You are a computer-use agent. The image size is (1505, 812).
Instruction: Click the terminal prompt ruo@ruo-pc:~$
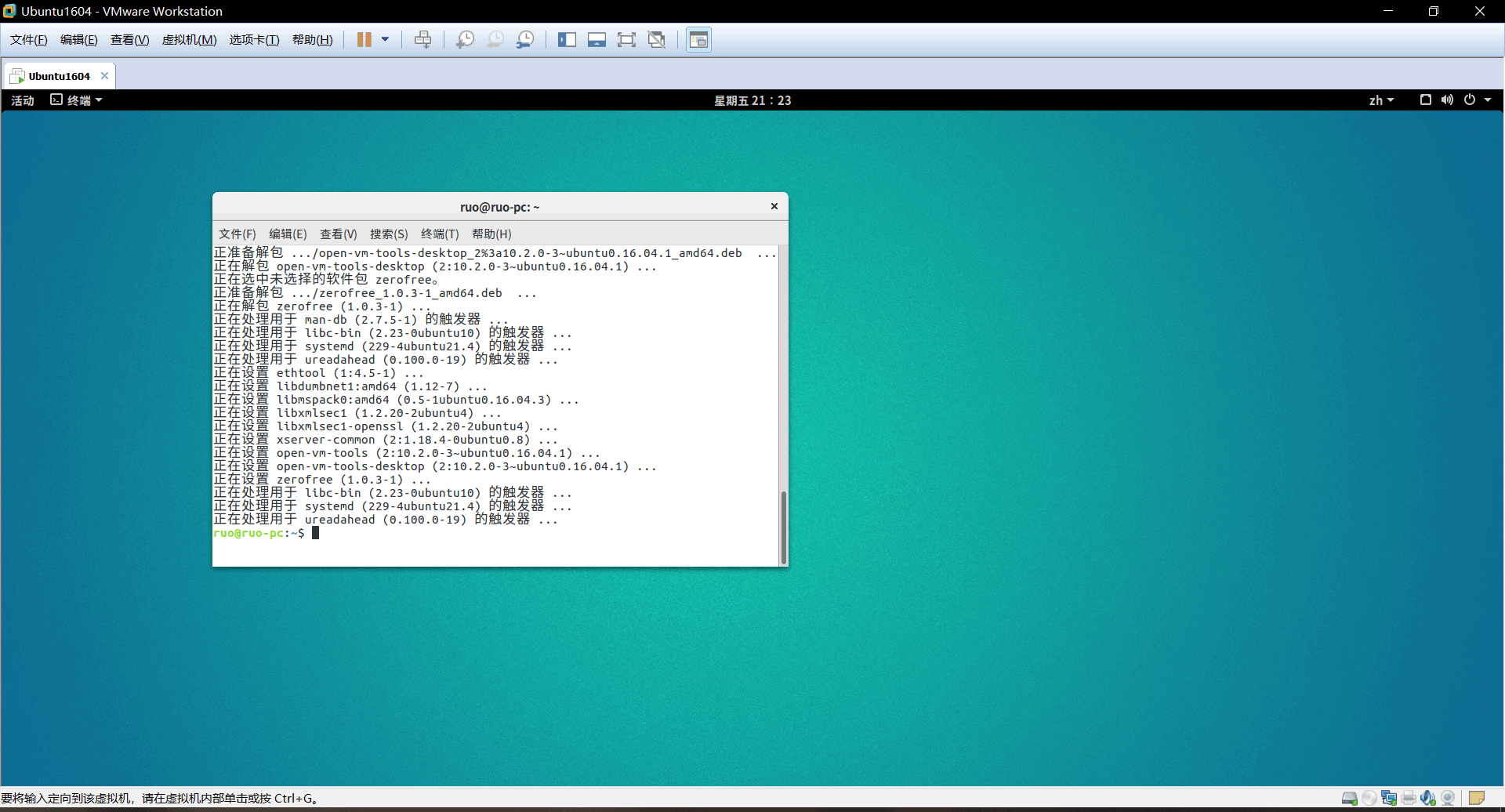259,533
